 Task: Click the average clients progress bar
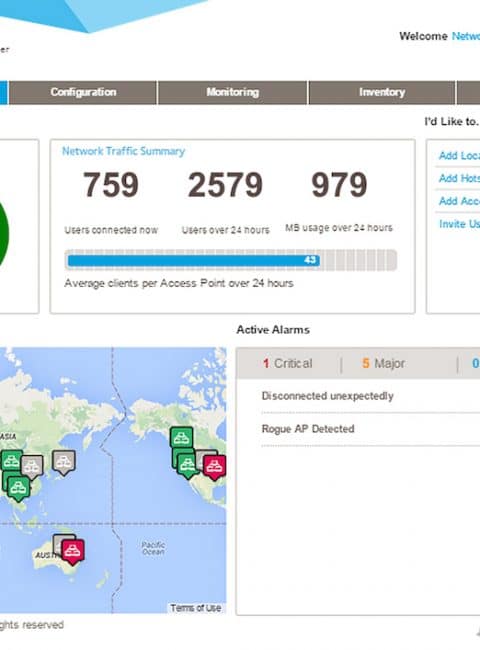(230, 260)
